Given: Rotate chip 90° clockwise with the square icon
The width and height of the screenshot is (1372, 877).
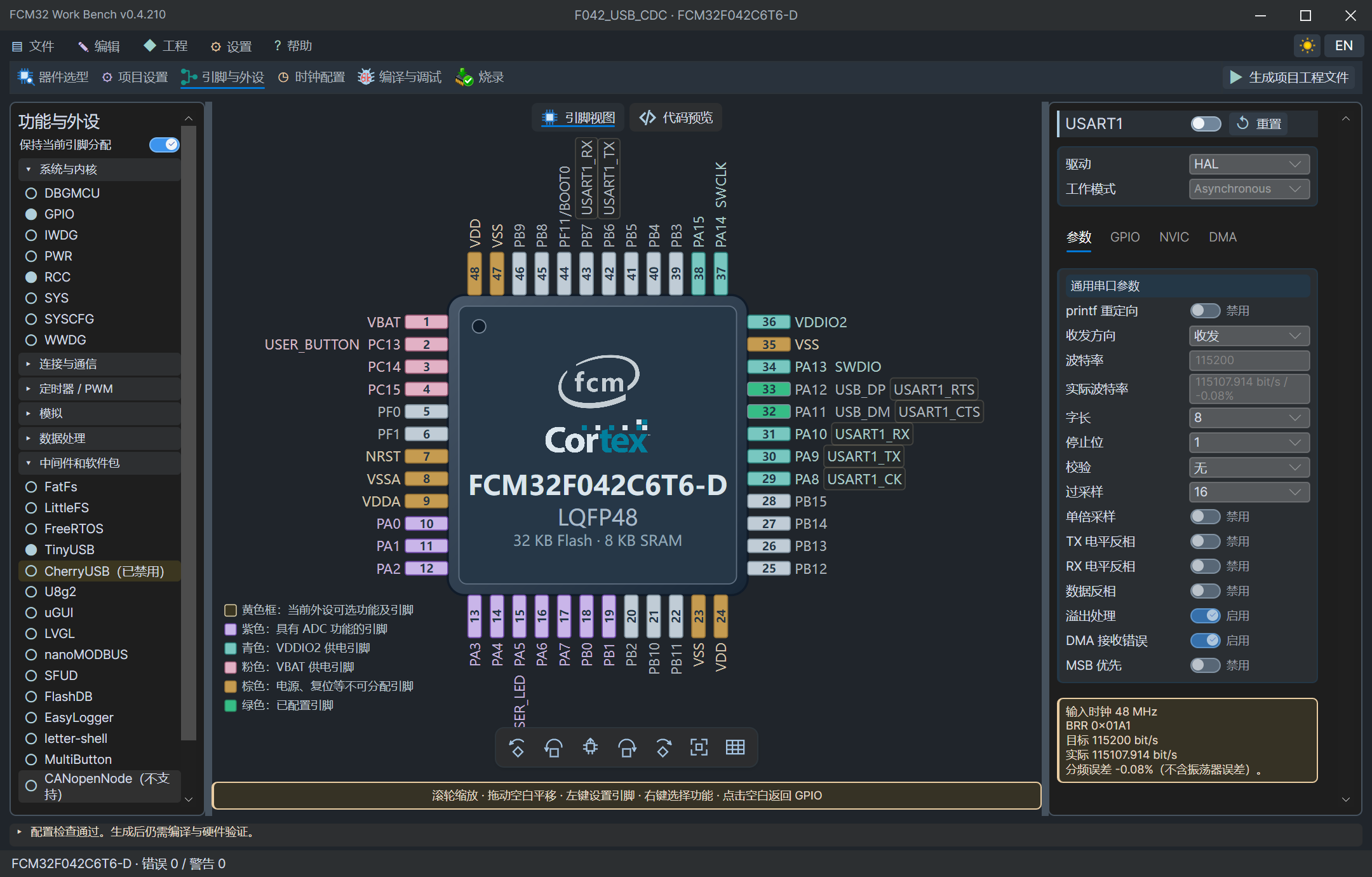Looking at the screenshot, I should [x=627, y=748].
